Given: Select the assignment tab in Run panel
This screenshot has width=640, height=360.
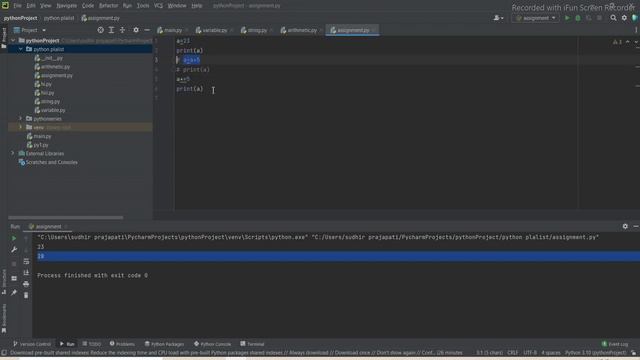Looking at the screenshot, I should 48,227.
